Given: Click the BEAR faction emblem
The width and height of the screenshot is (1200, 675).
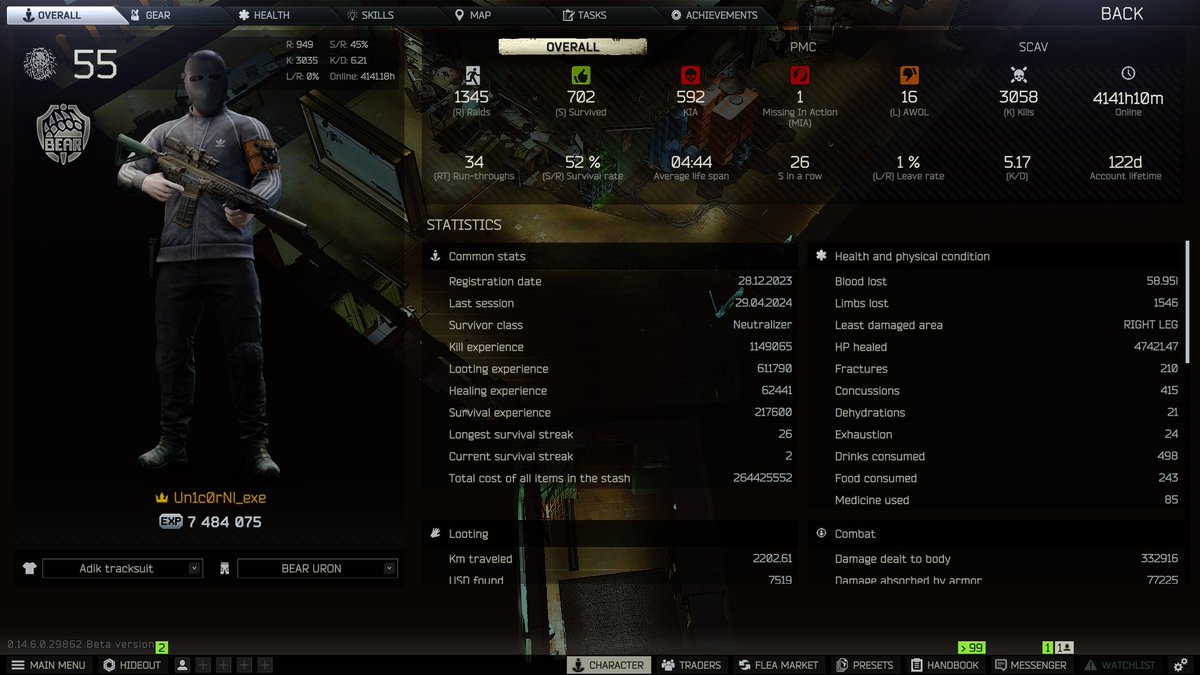Looking at the screenshot, I should click(63, 135).
